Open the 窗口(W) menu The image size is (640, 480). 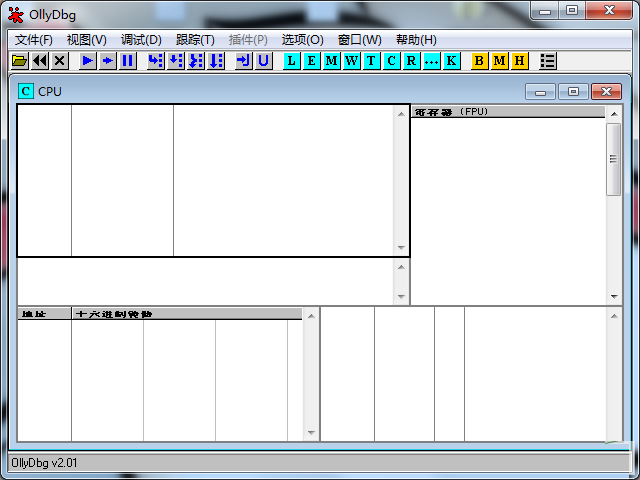click(x=360, y=40)
